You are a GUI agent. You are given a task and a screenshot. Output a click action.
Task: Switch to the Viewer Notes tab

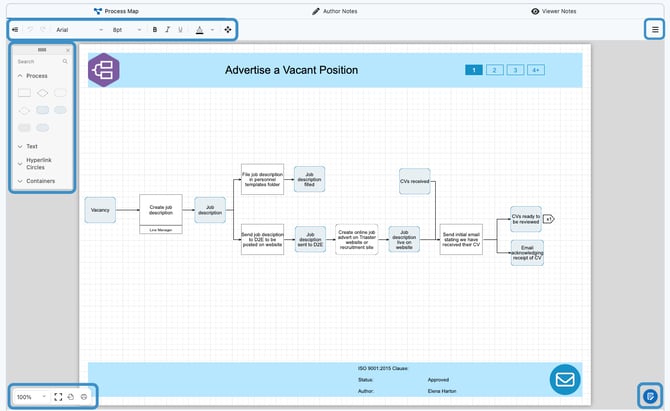pyautogui.click(x=553, y=11)
